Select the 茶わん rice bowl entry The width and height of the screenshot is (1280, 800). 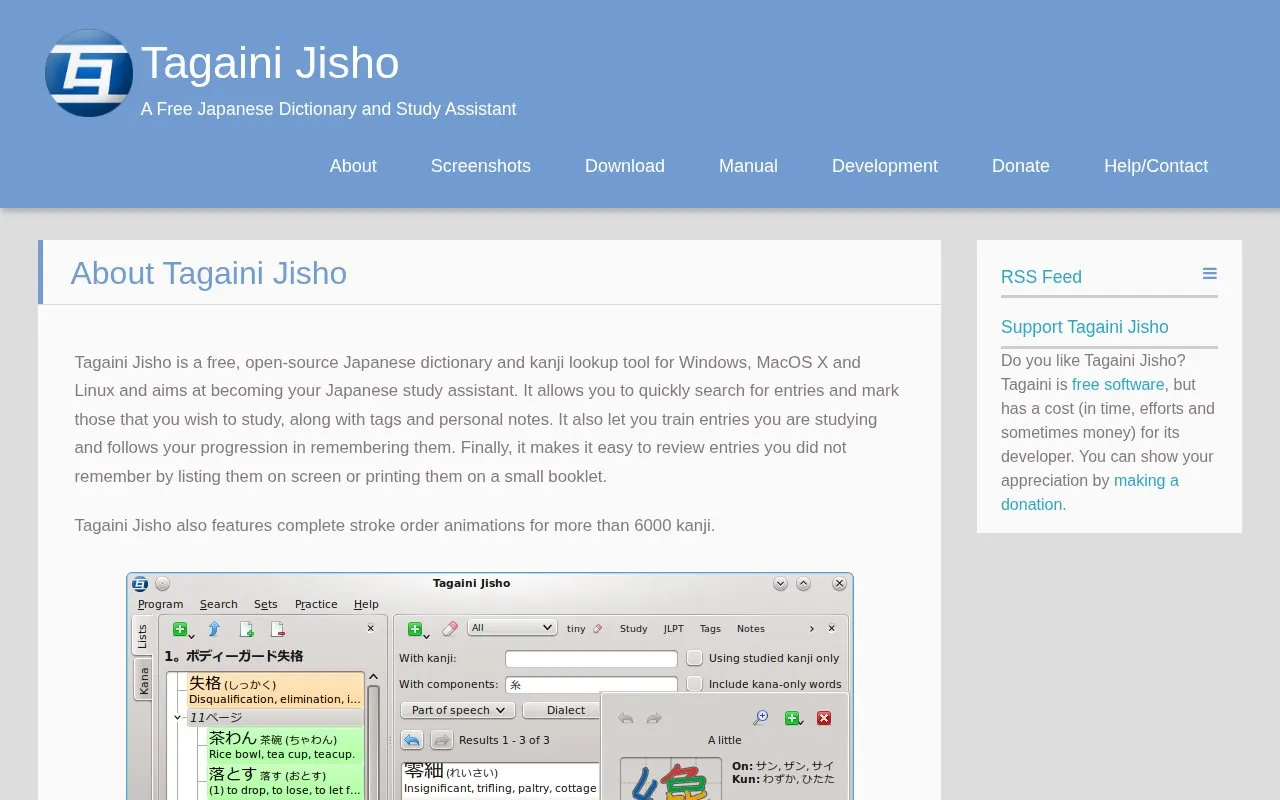tap(285, 745)
